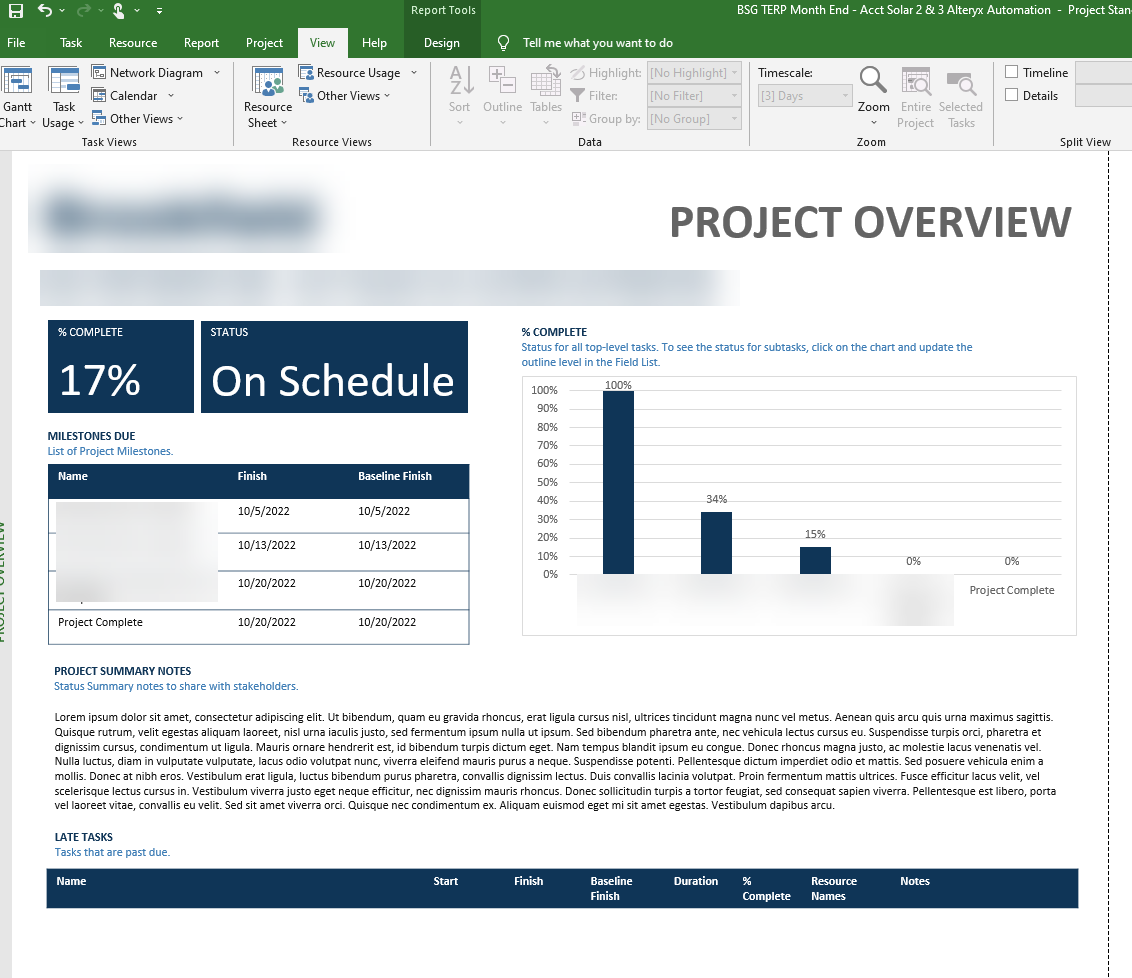Click the Save icon in quick access toolbar

tap(15, 11)
